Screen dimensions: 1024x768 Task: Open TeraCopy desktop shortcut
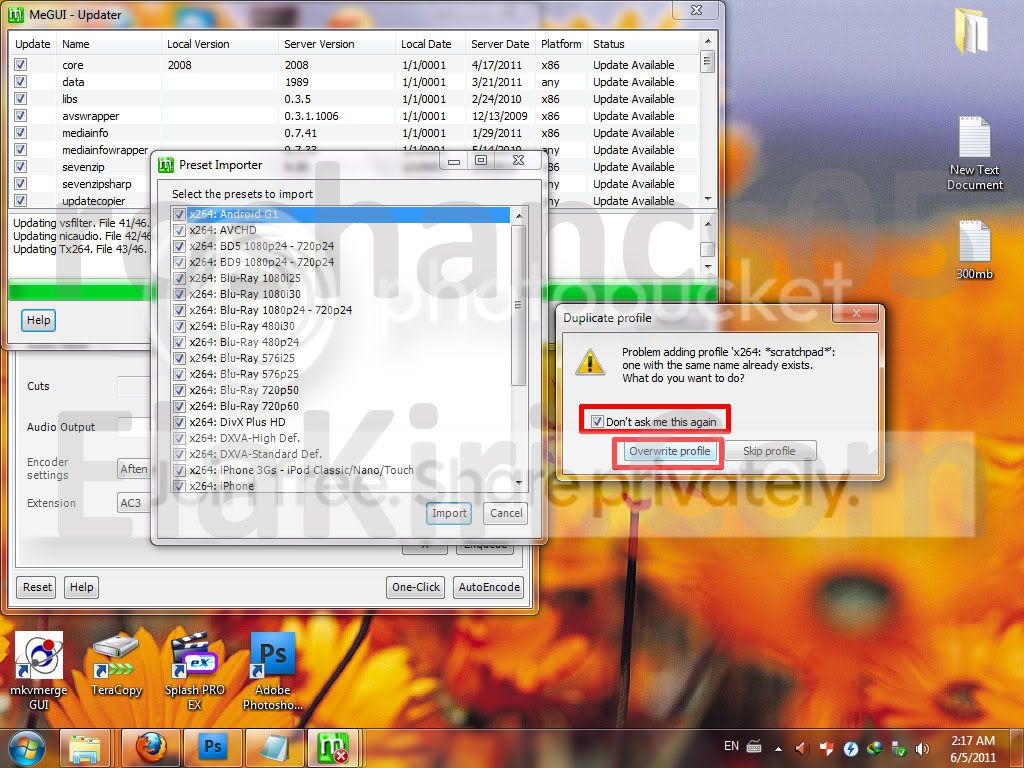tap(116, 664)
